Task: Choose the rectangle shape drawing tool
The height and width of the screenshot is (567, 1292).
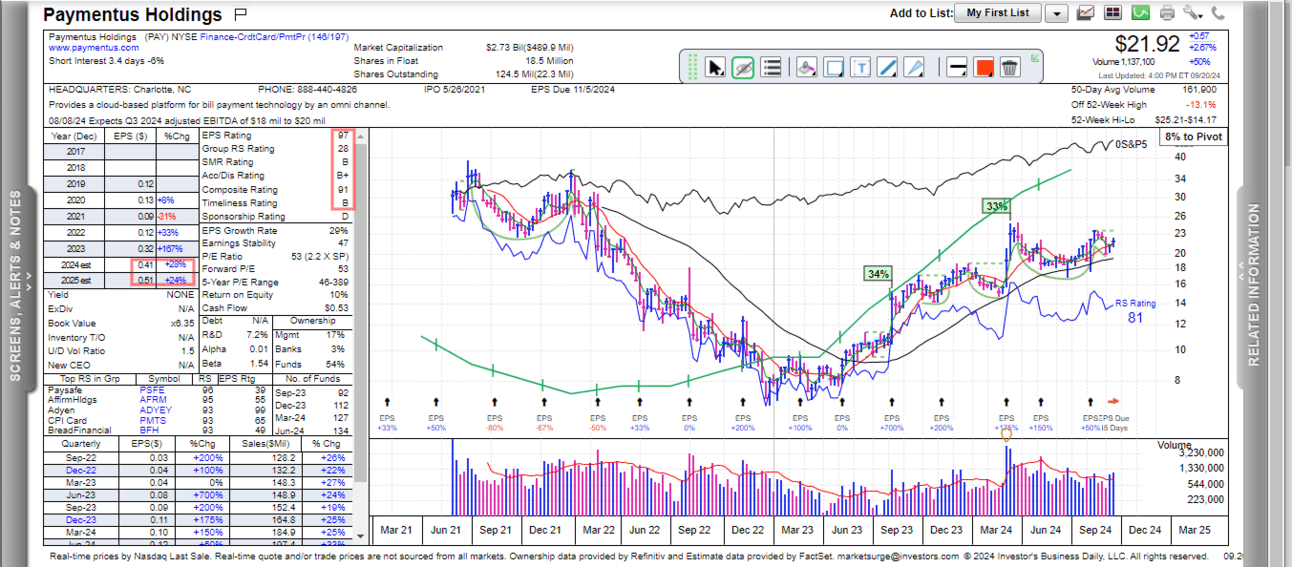Action: 834,67
